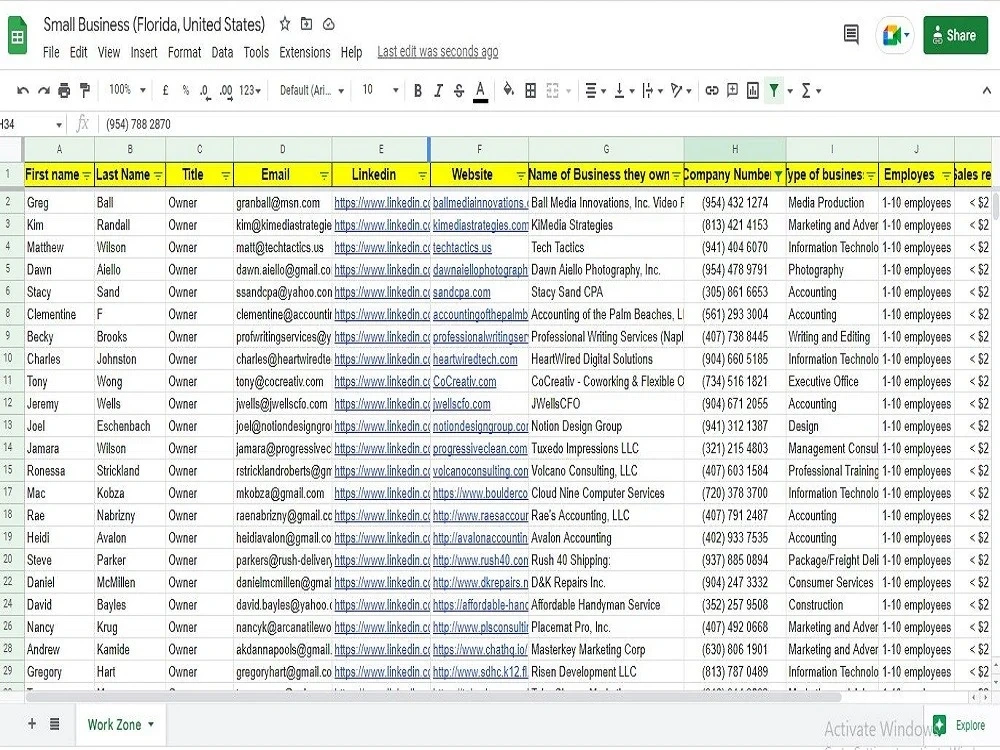Open the Name box dropdown
The height and width of the screenshot is (750, 1000).
point(59,124)
